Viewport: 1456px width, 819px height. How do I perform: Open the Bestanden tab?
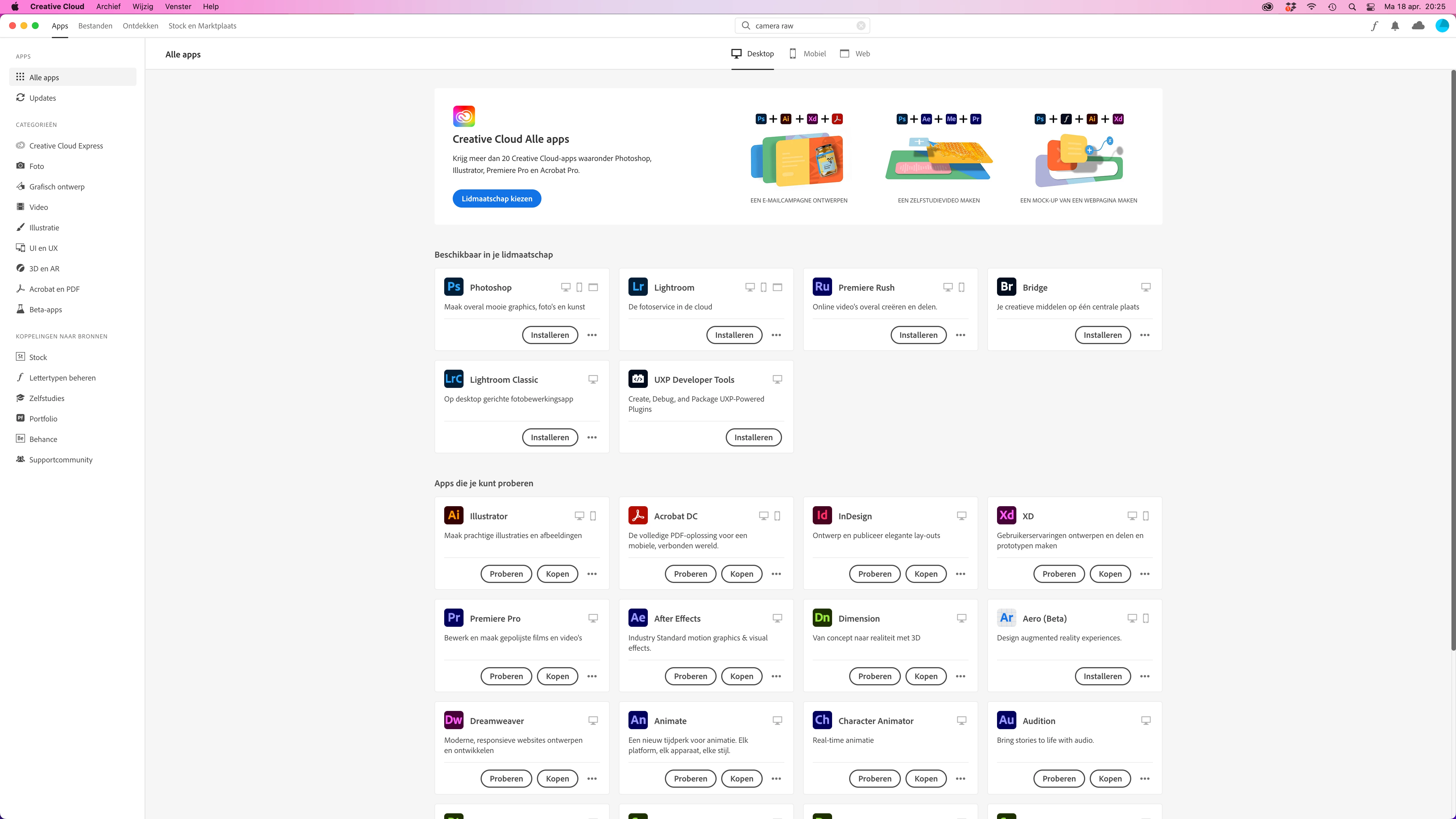pos(95,26)
